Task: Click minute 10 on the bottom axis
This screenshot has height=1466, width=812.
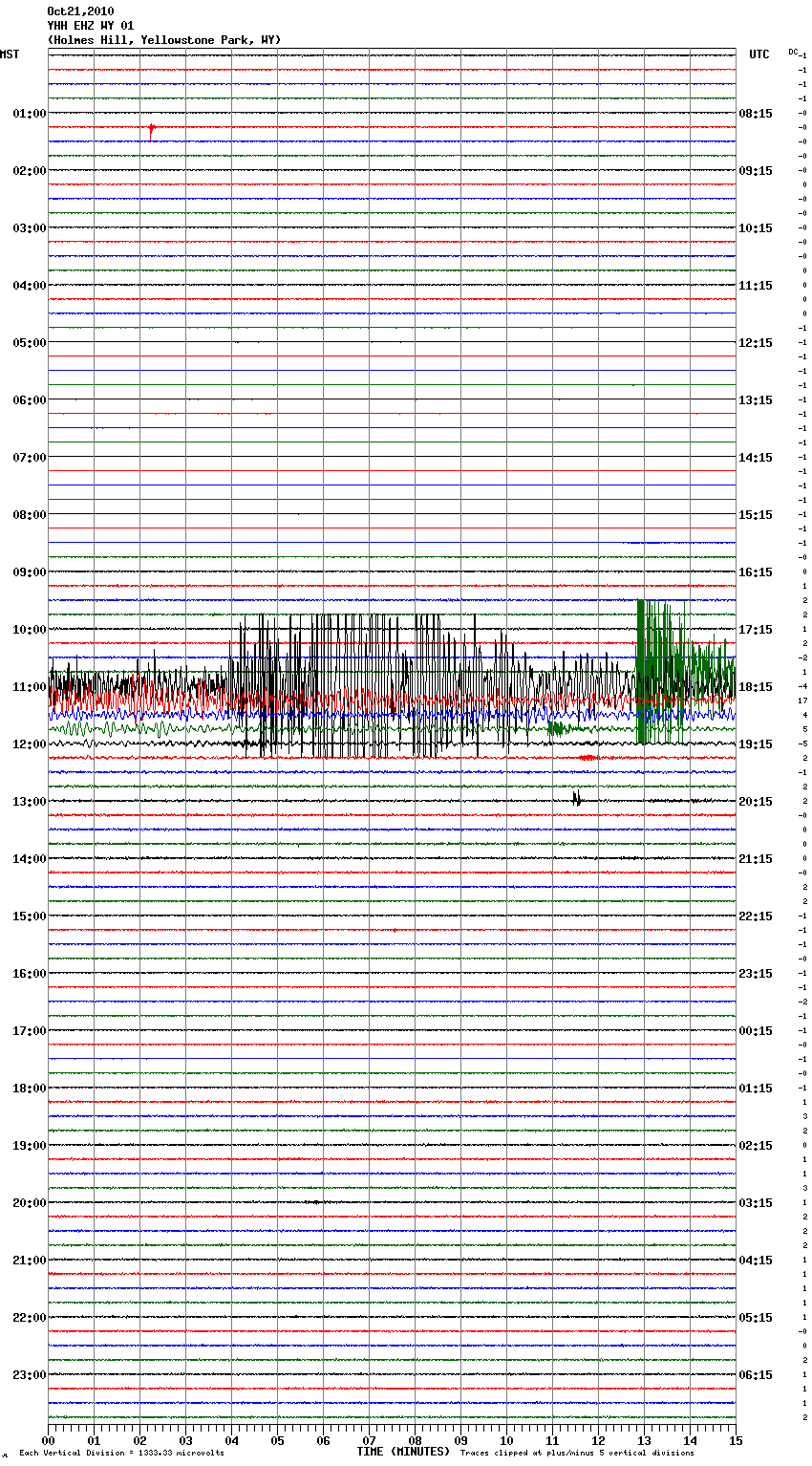Action: [x=506, y=1440]
